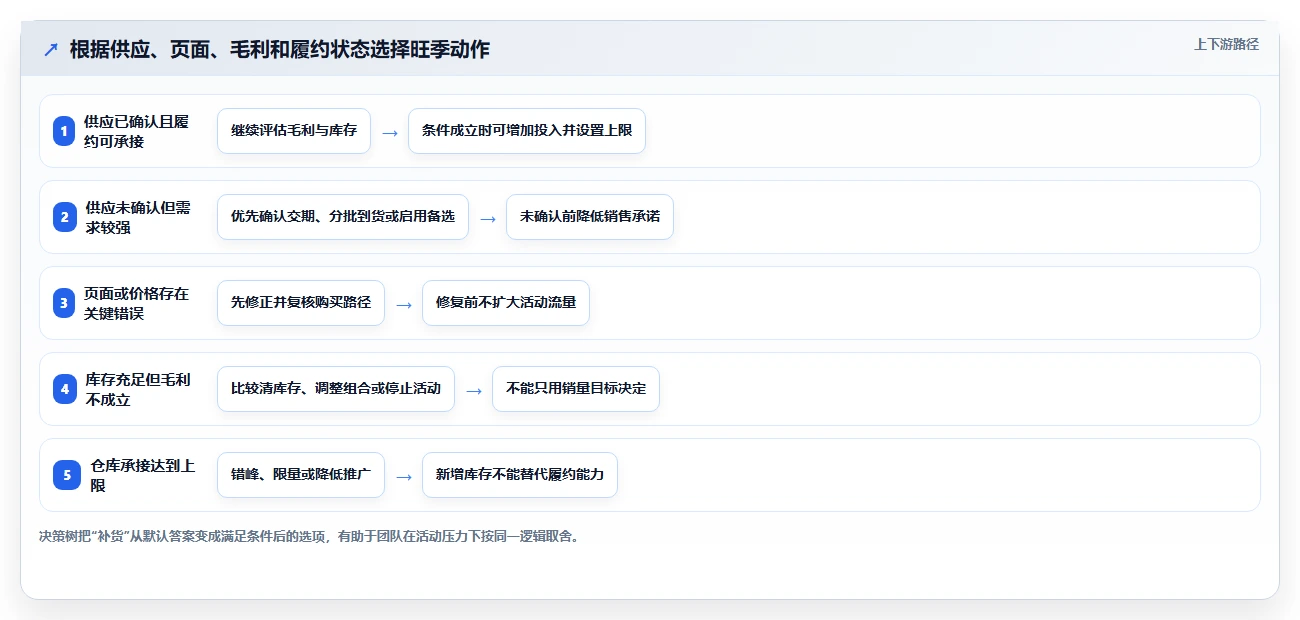Click the 先修正并复核购买路径 box
This screenshot has height=620, width=1300.
pyautogui.click(x=301, y=303)
